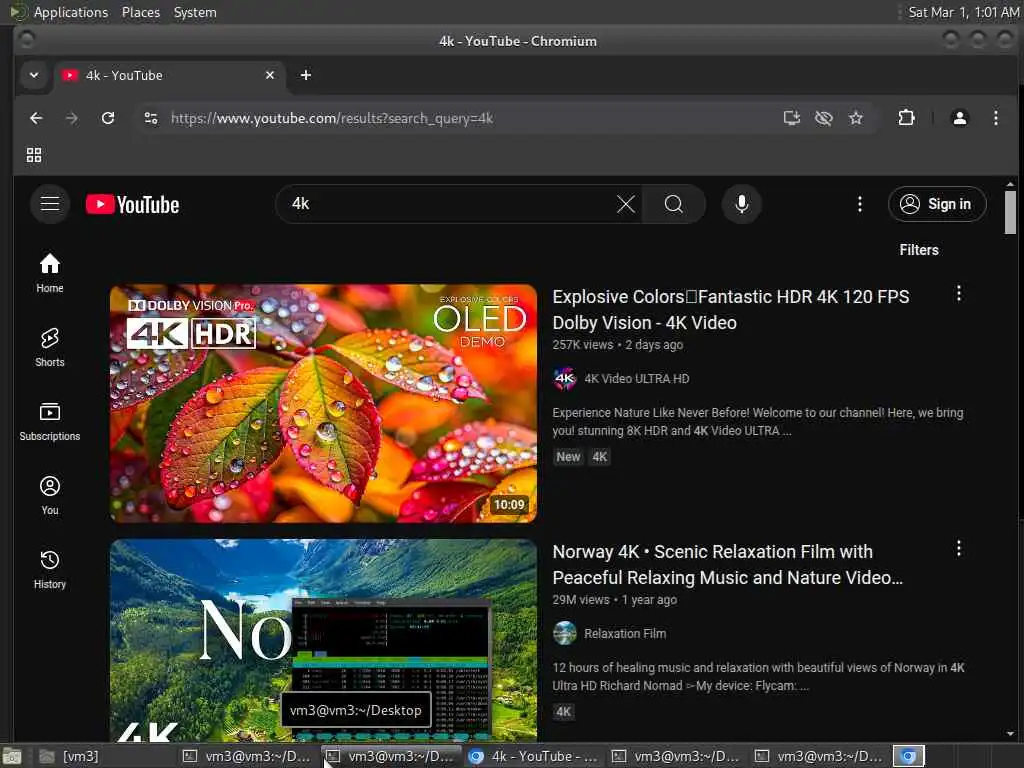Screen dimensions: 1024x768
Task: Click the YouTube logo
Action: click(x=133, y=204)
